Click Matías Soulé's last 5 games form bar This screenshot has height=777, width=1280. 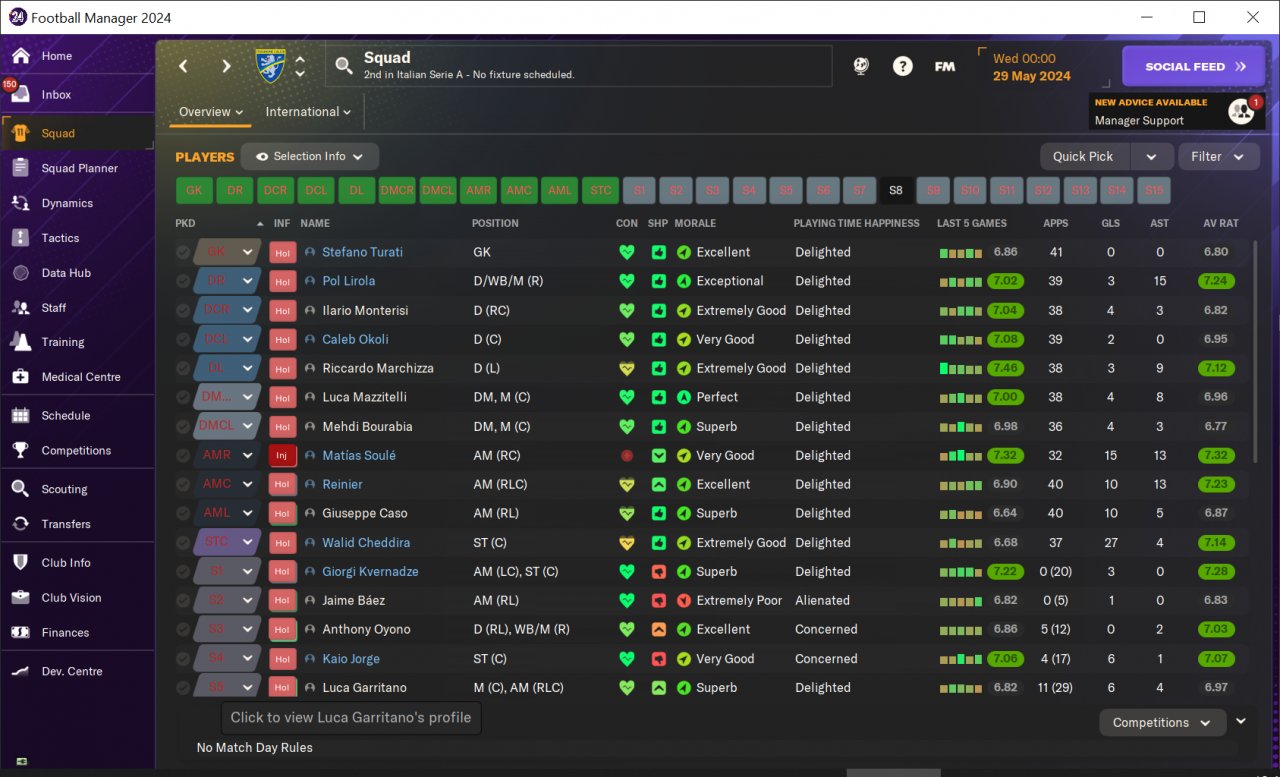(961, 456)
